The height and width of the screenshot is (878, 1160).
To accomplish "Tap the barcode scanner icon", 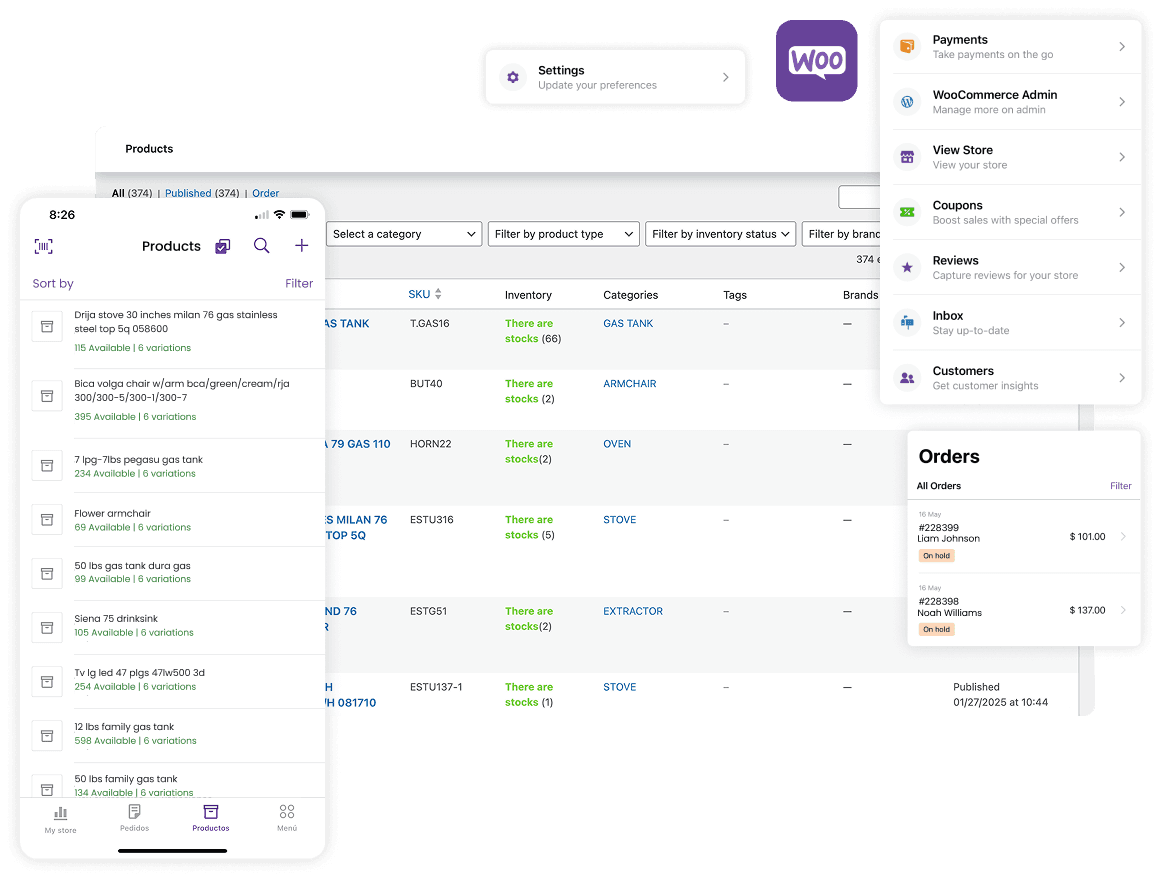I will tap(44, 246).
